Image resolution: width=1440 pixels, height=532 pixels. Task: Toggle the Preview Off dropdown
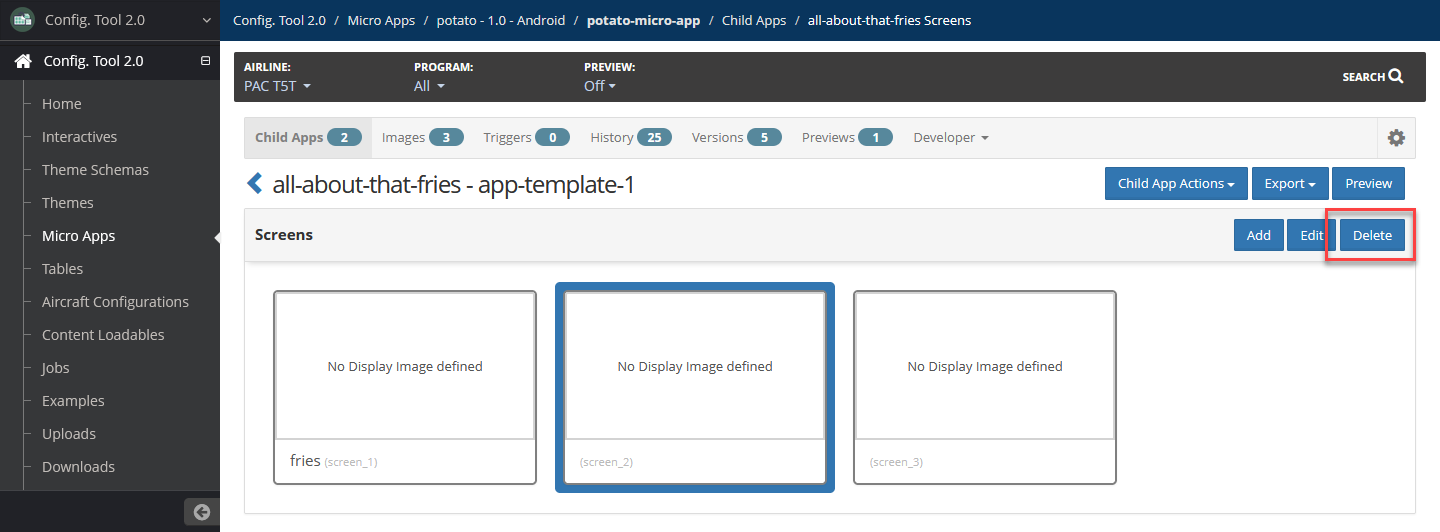[600, 86]
